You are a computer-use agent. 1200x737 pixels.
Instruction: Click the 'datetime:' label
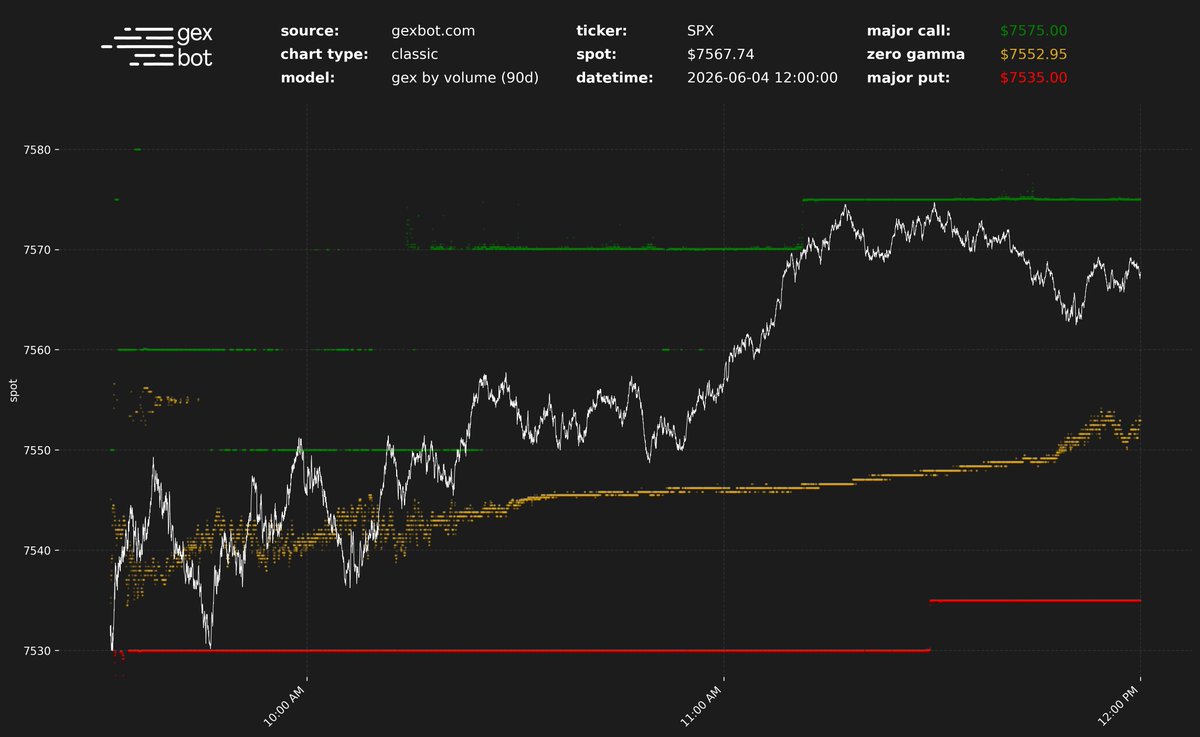(x=614, y=77)
